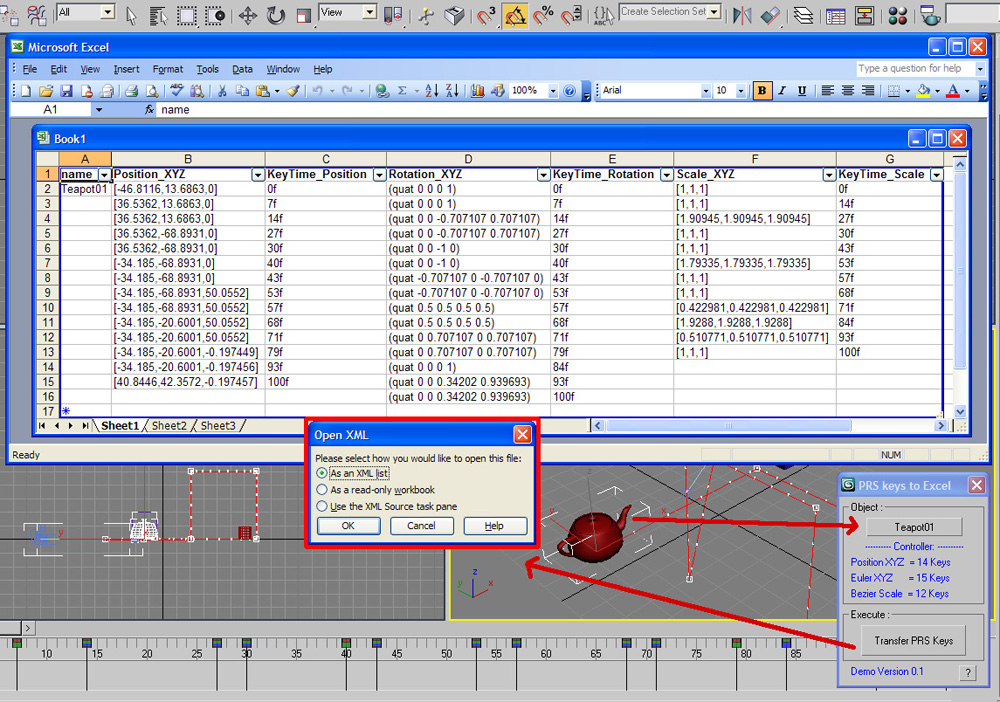This screenshot has height=702, width=1000.
Task: Open the 3ds Max Material Editor icon
Action: click(x=897, y=15)
